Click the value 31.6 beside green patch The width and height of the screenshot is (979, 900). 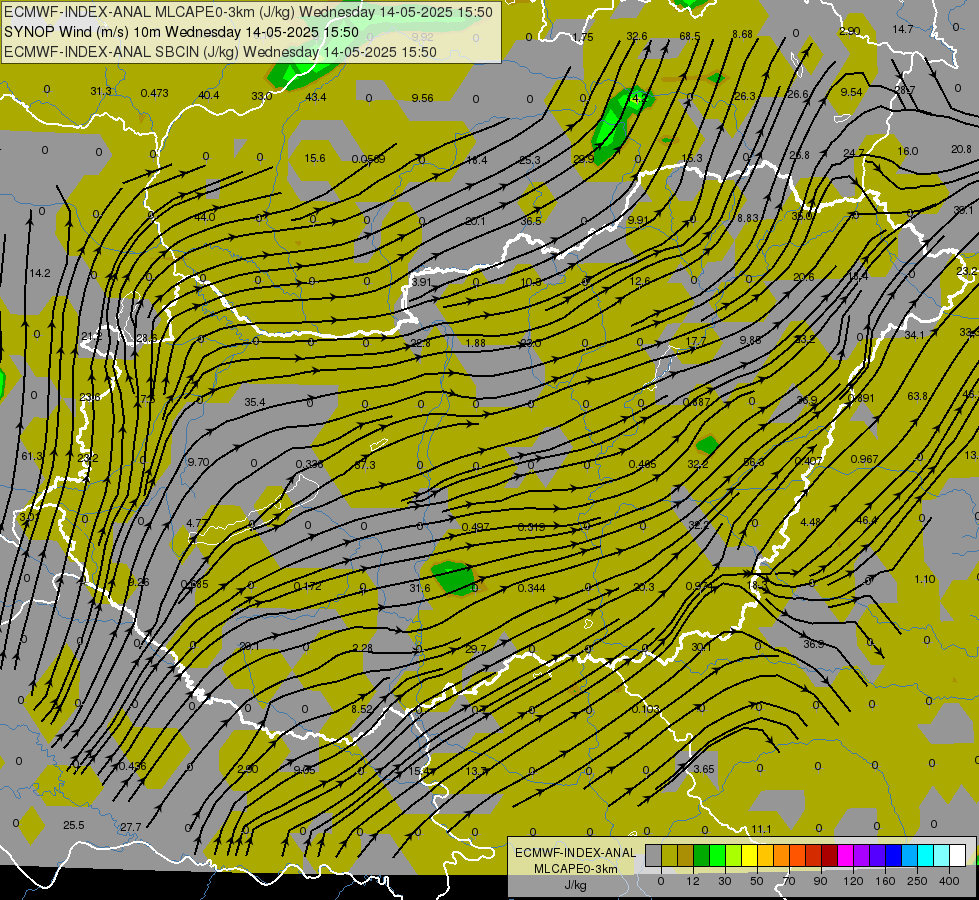[x=420, y=588]
